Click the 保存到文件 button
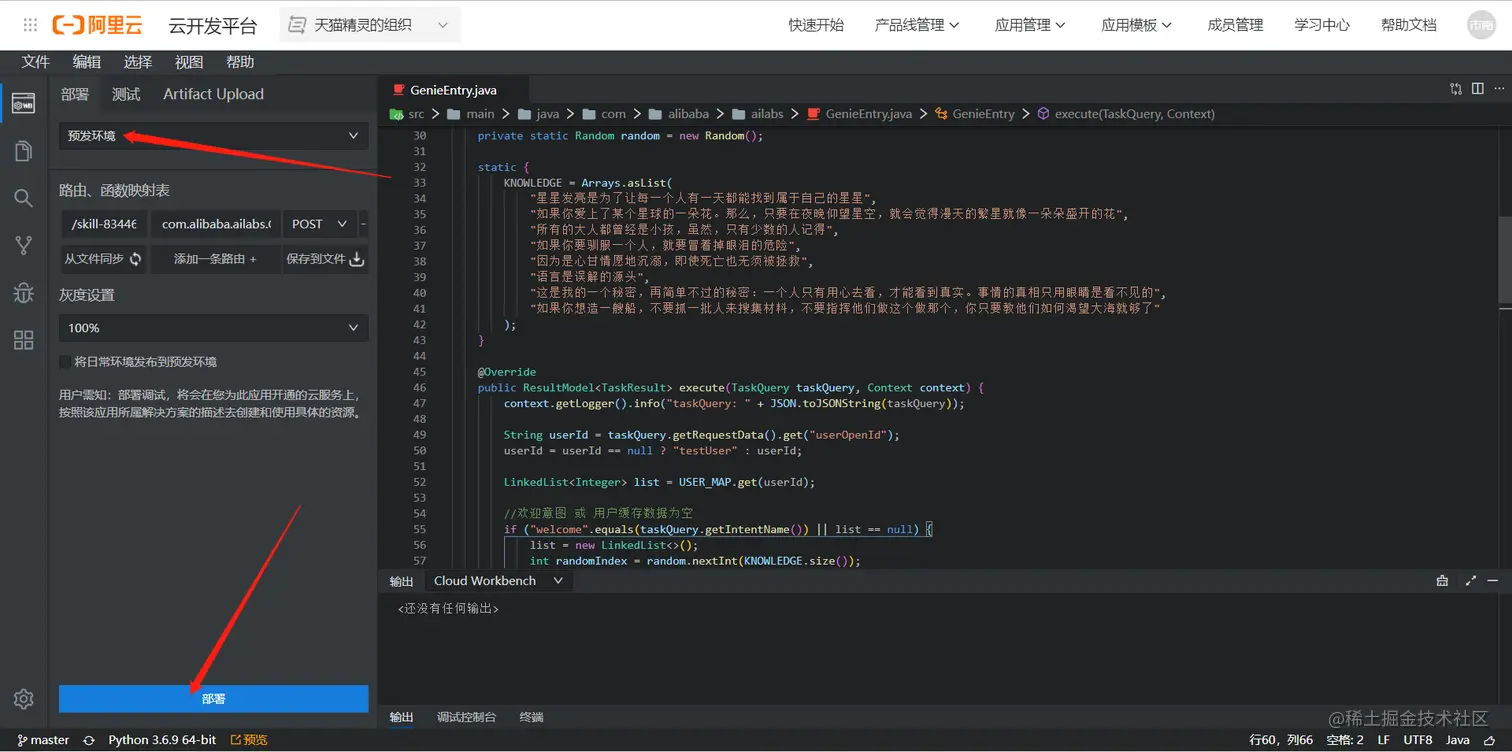 pos(326,259)
